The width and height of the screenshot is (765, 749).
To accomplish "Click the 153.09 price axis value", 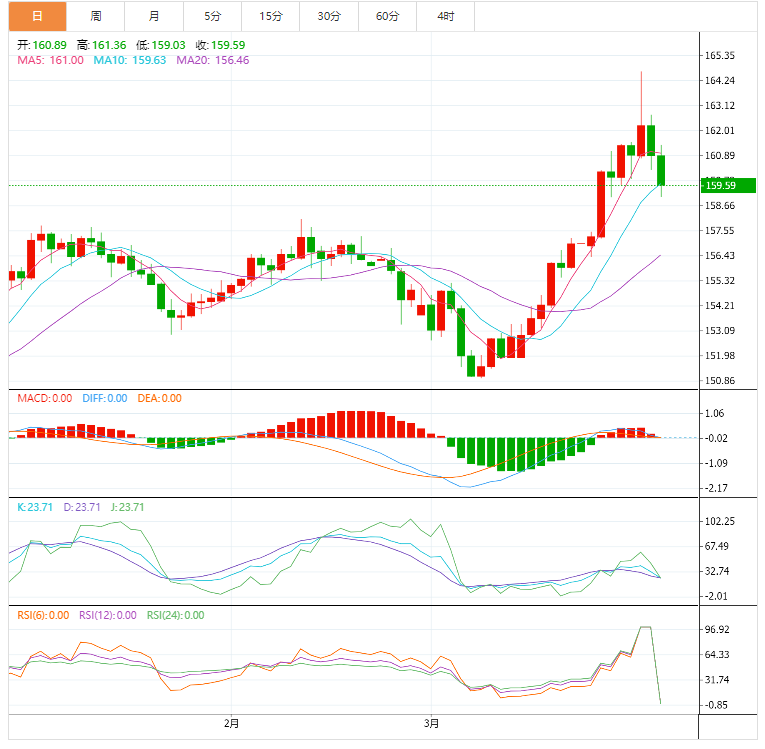I will [720, 331].
